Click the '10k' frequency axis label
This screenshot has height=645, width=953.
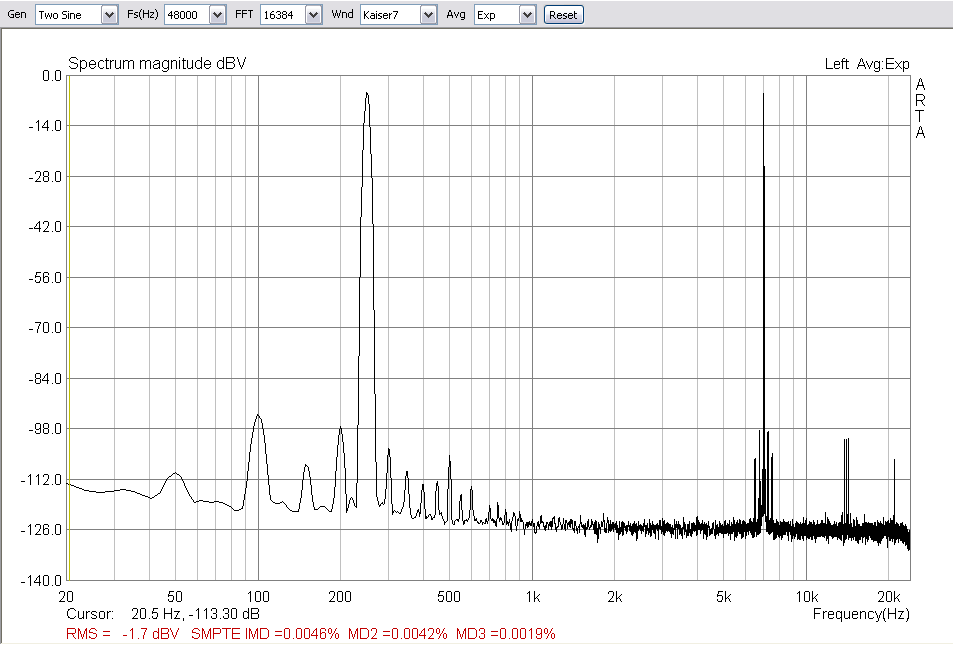pyautogui.click(x=807, y=597)
